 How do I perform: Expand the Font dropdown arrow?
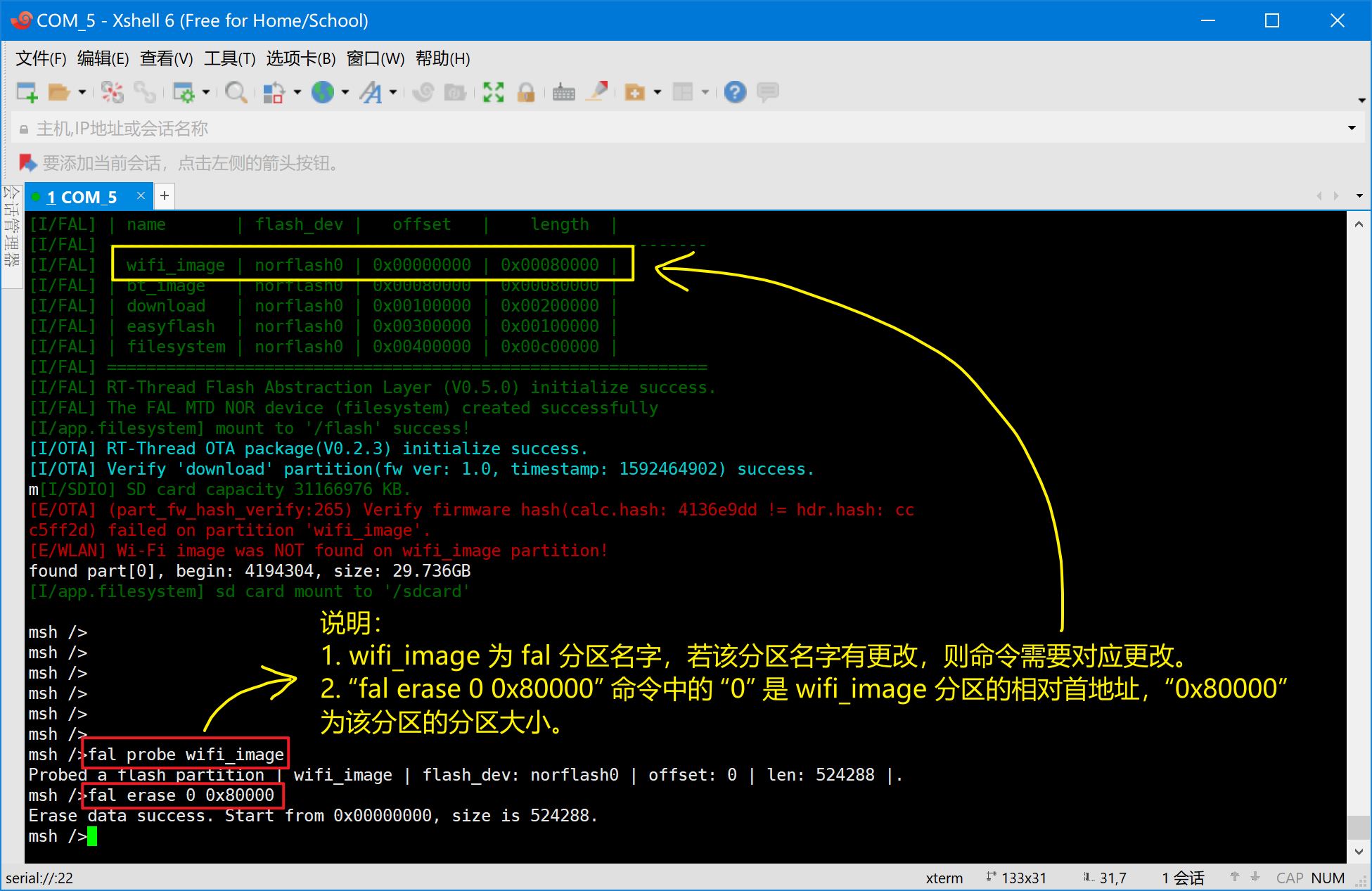(x=392, y=92)
